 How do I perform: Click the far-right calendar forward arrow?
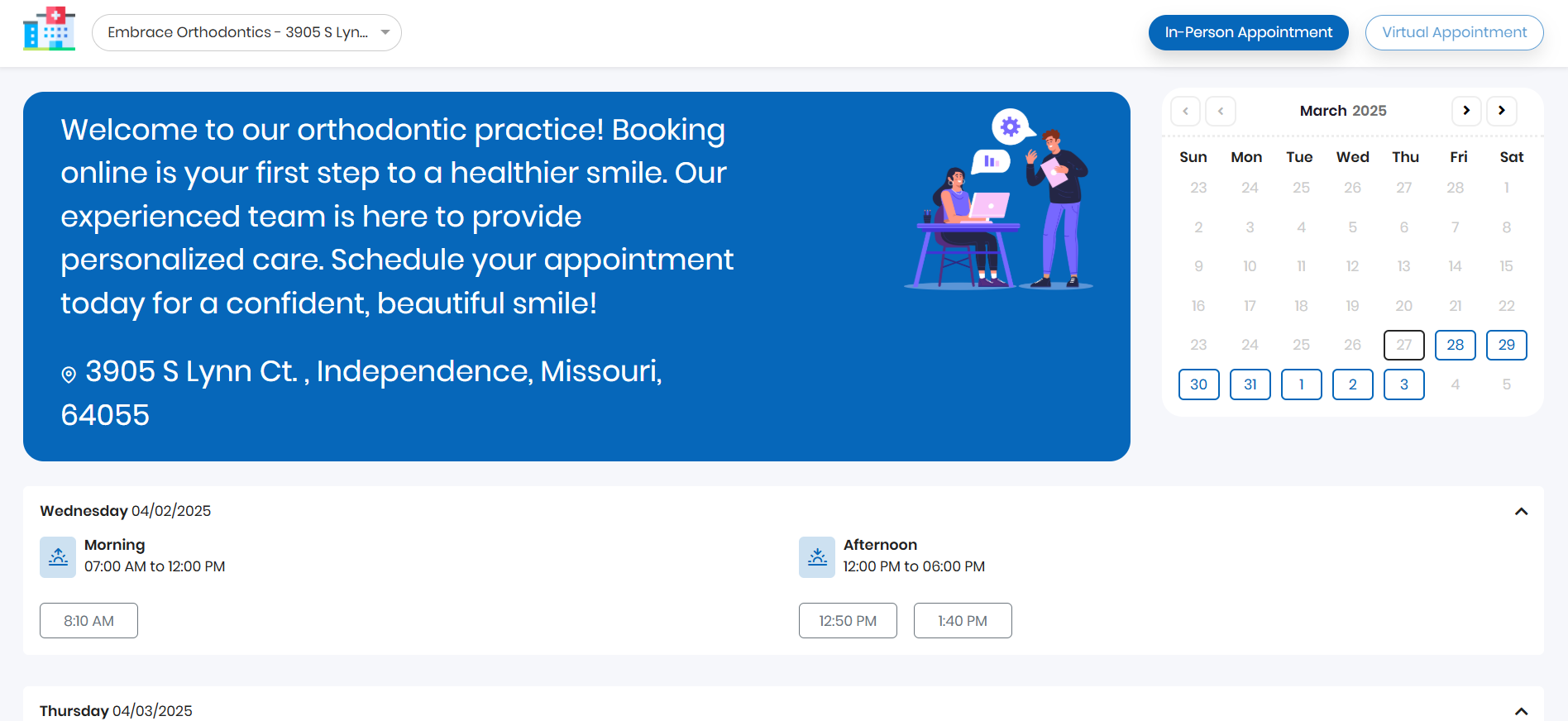tap(1502, 111)
